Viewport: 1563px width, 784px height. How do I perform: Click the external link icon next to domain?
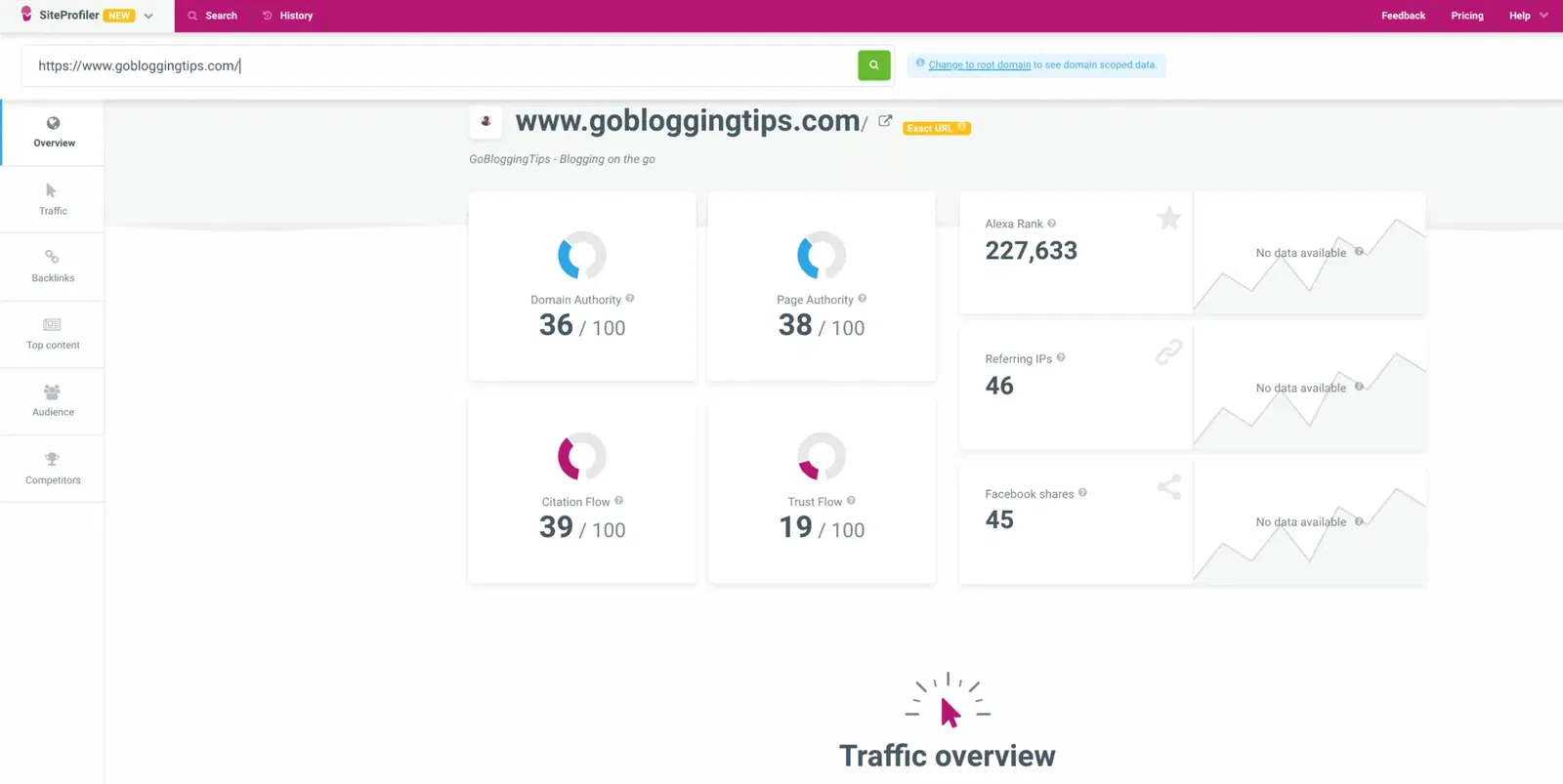click(x=885, y=121)
